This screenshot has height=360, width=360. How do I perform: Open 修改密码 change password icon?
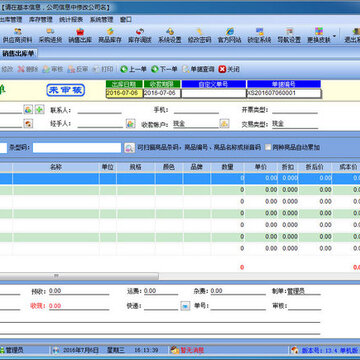tap(199, 35)
